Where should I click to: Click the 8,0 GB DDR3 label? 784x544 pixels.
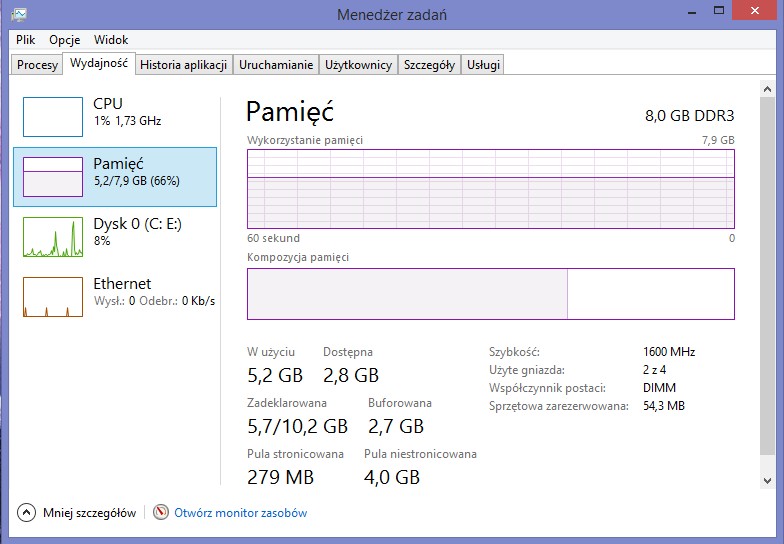690,116
